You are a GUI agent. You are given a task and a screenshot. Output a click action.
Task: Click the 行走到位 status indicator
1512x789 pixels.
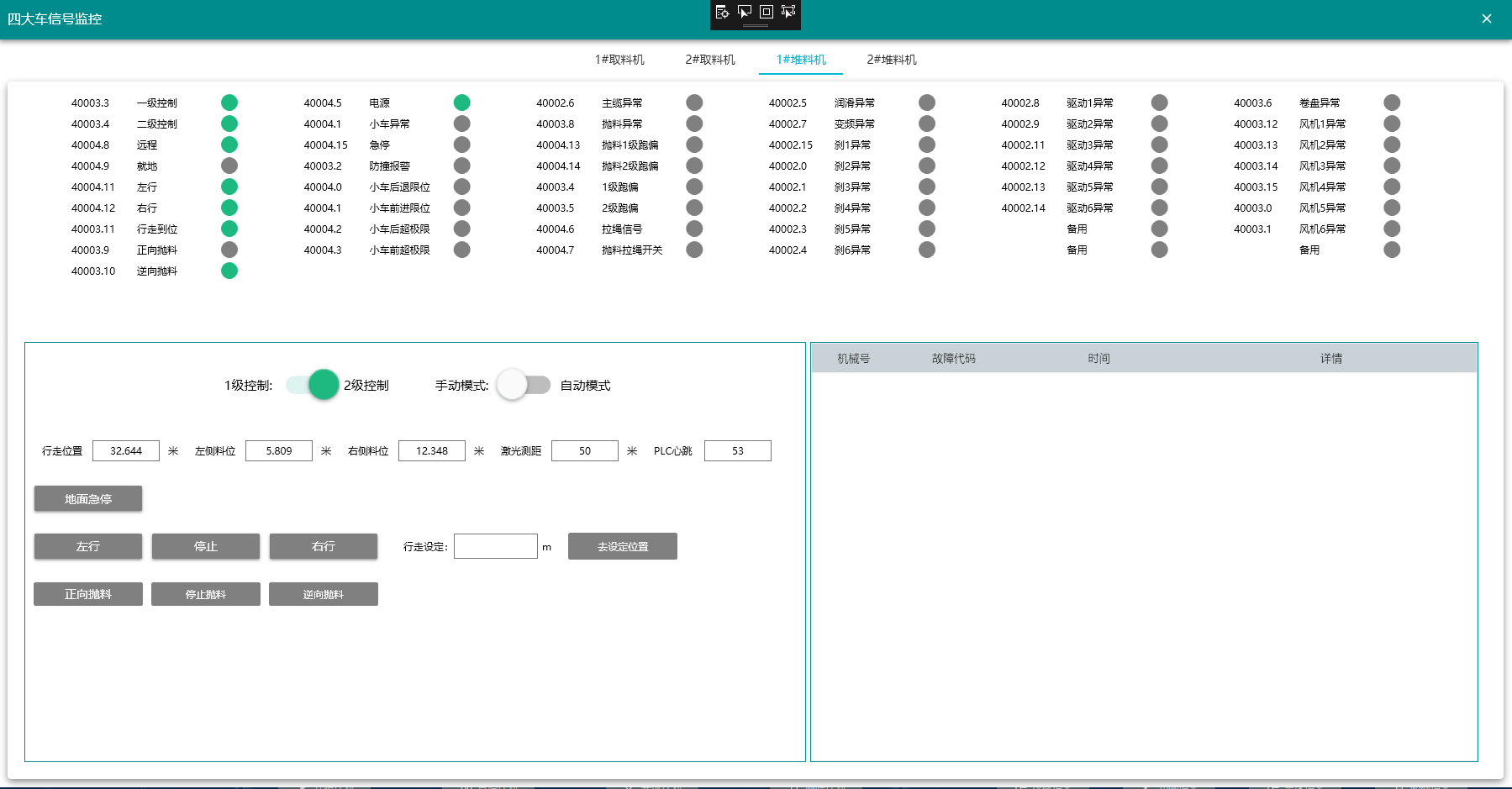(229, 229)
